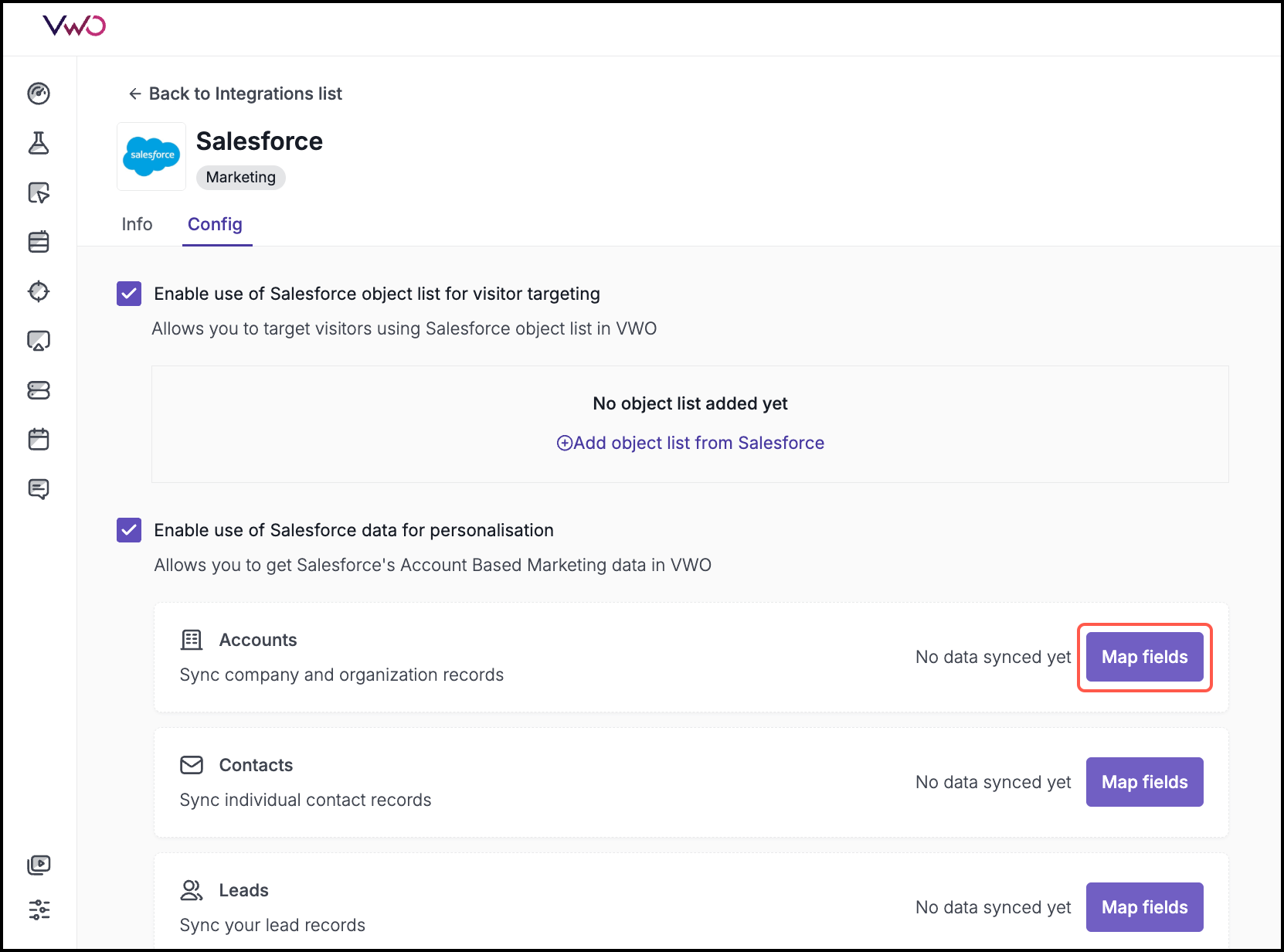Open the calendar icon in sidebar
1284x952 pixels.
click(39, 440)
